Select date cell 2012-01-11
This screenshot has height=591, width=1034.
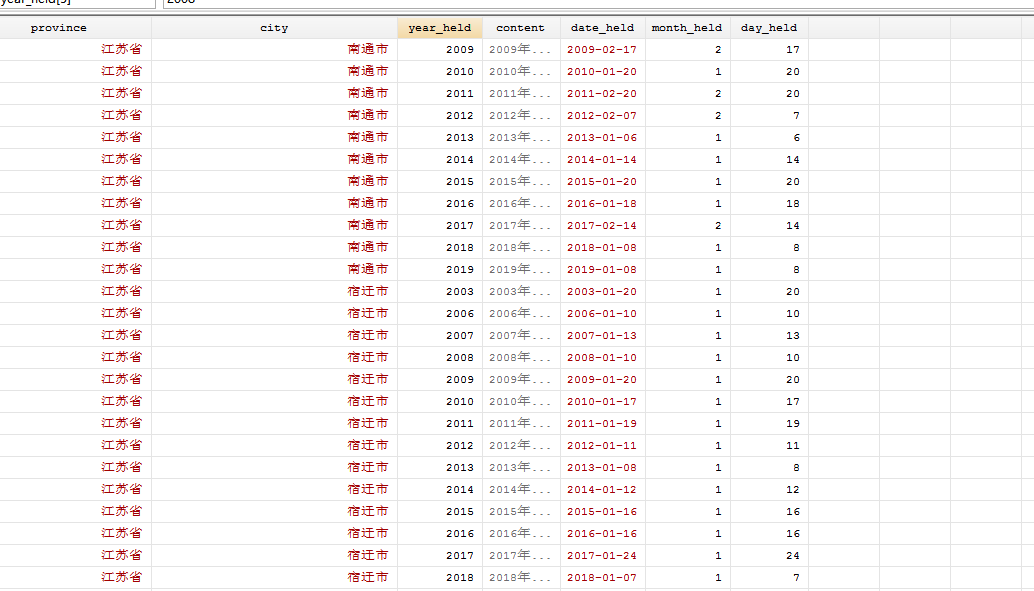(x=602, y=445)
